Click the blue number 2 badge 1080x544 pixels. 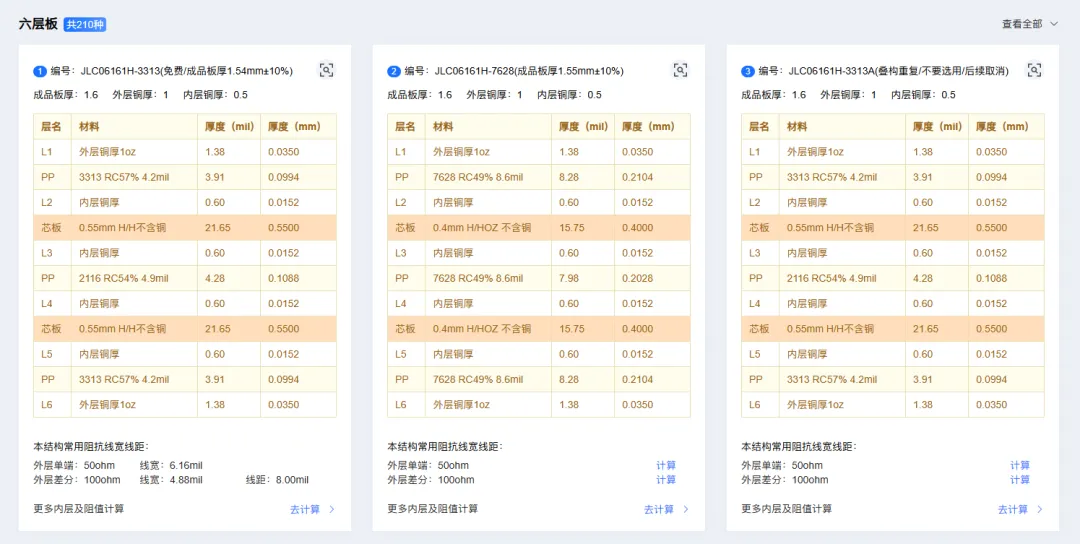(x=394, y=71)
